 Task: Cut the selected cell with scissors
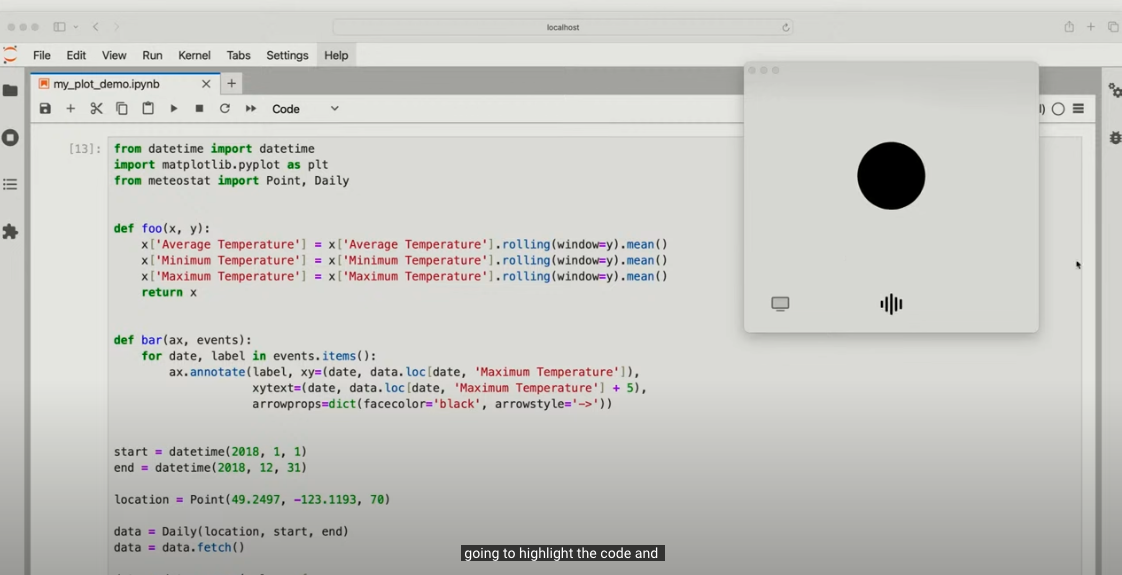click(97, 109)
